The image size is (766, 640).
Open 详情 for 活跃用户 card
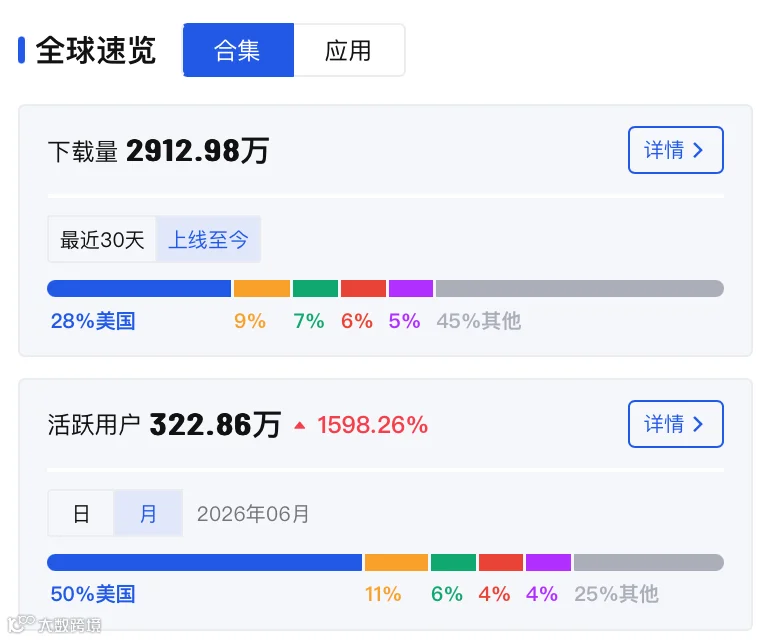pyautogui.click(x=676, y=424)
